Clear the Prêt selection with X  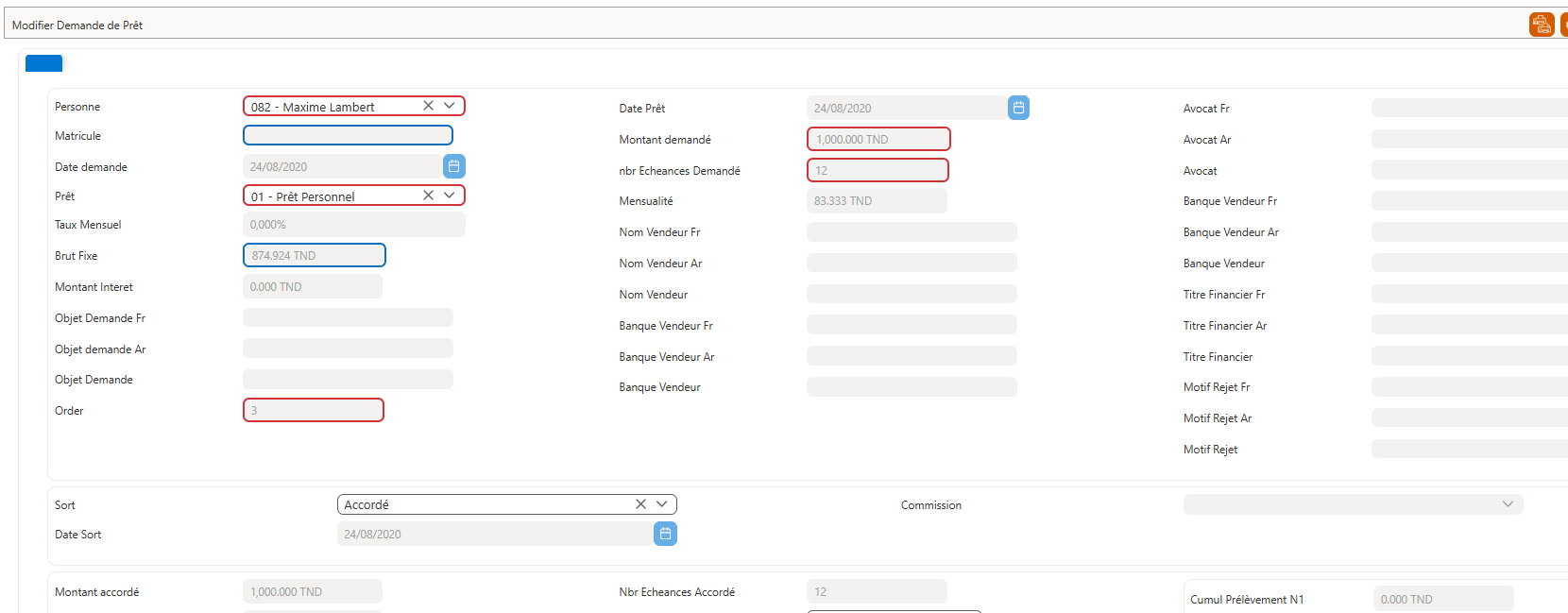pyautogui.click(x=428, y=196)
